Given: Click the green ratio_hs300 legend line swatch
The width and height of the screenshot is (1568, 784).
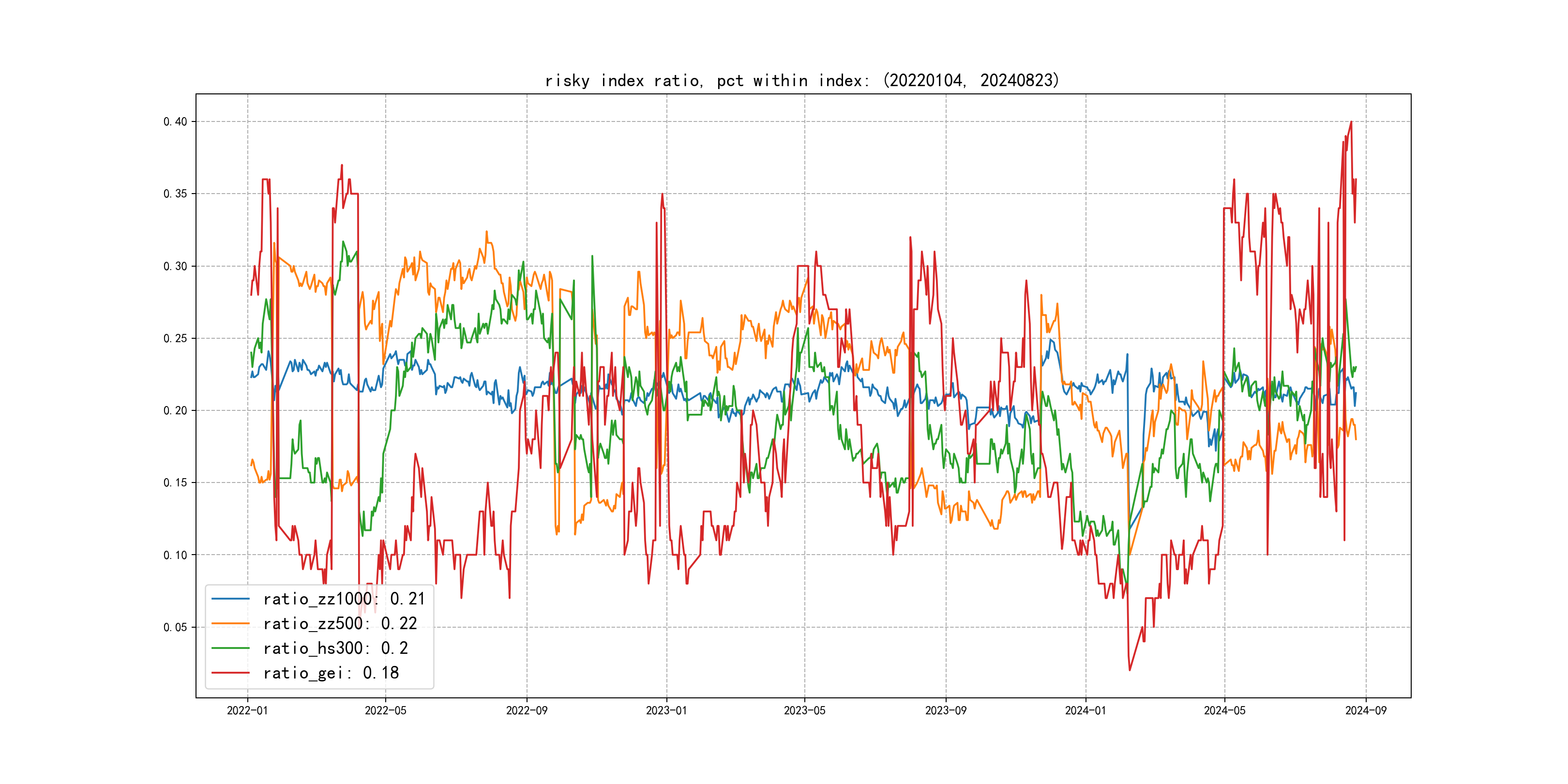Looking at the screenshot, I should [x=230, y=648].
